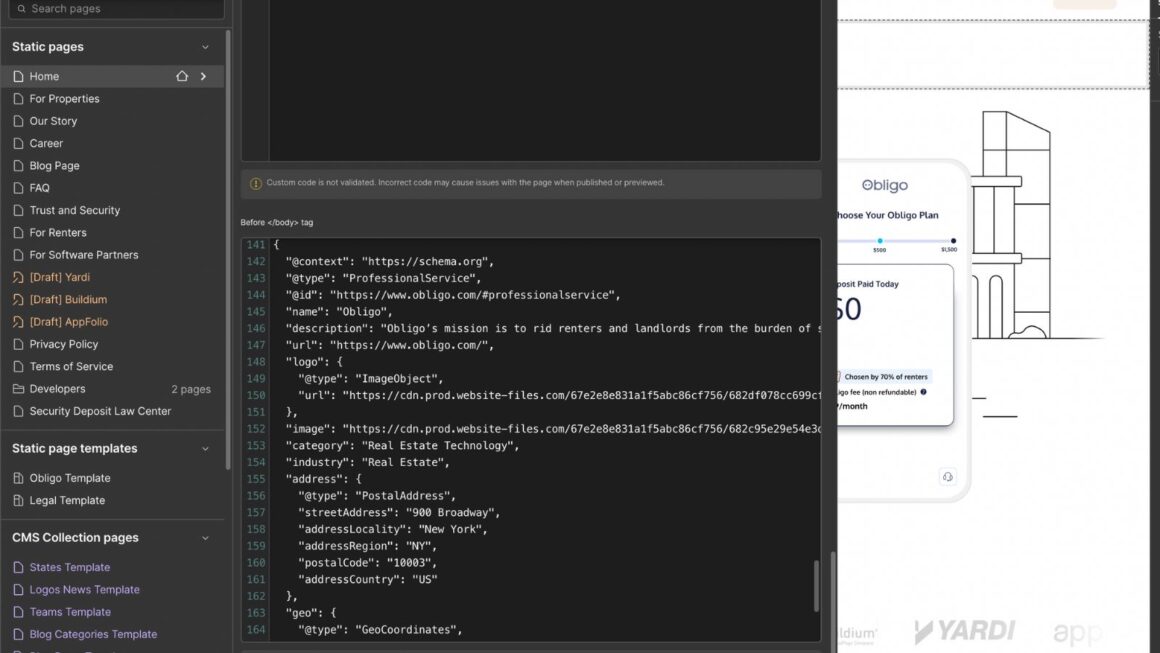Screen dimensions: 1160x653
Task: Set Home as homepage via house icon
Action: point(182,76)
